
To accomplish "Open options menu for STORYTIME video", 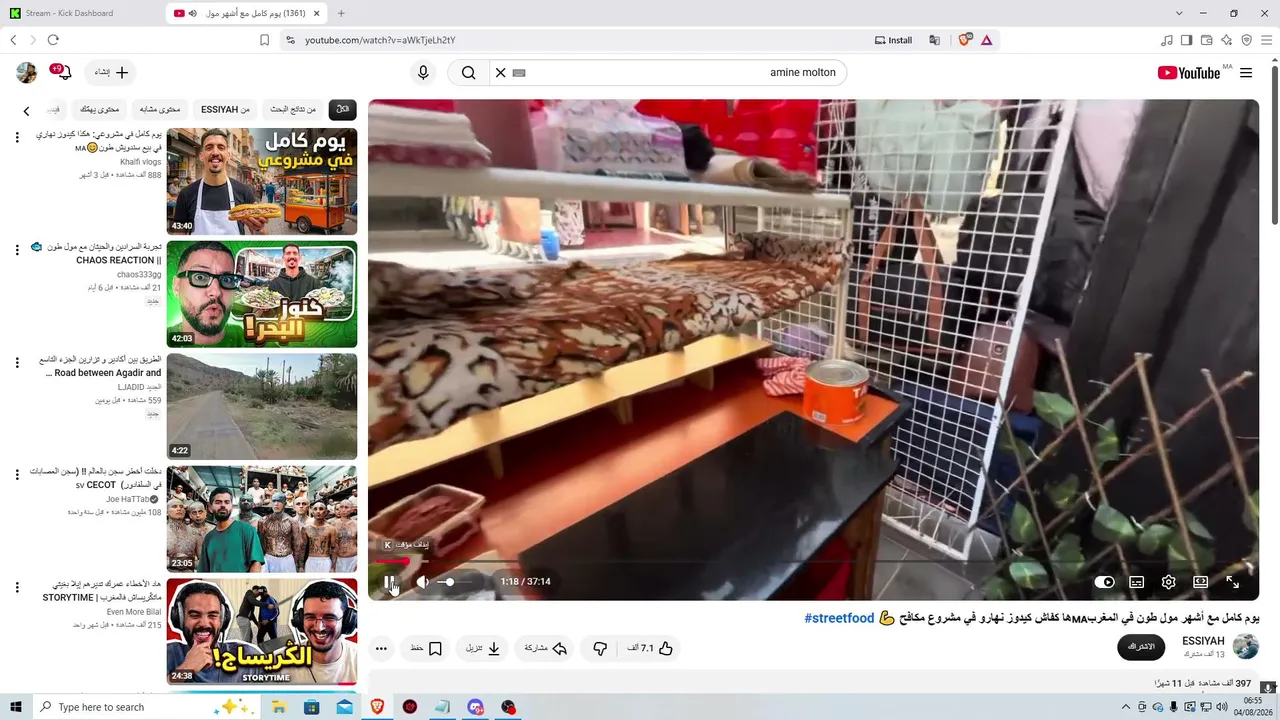I will click(x=17, y=587).
